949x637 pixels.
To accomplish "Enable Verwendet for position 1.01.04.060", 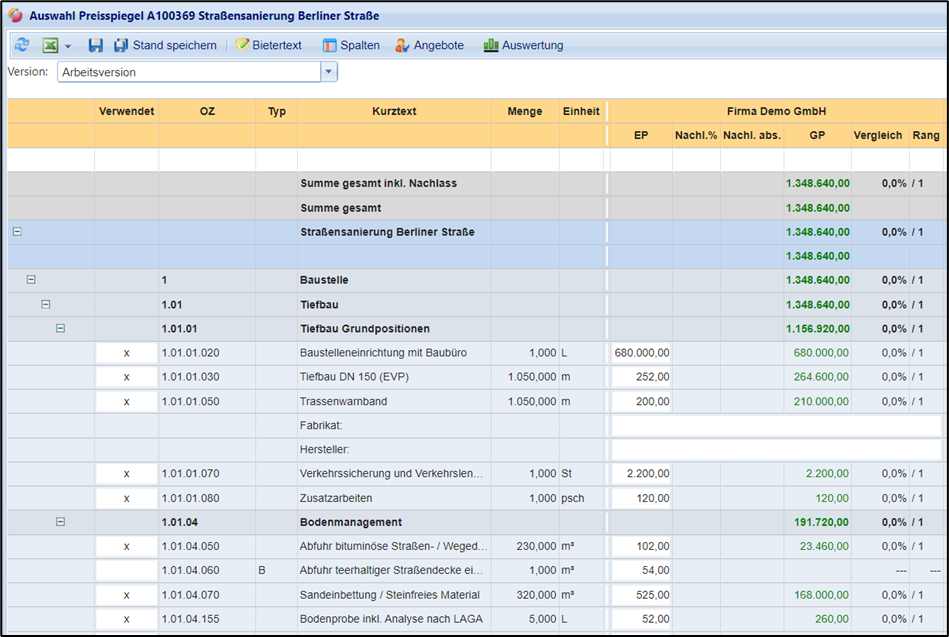I will 126,570.
